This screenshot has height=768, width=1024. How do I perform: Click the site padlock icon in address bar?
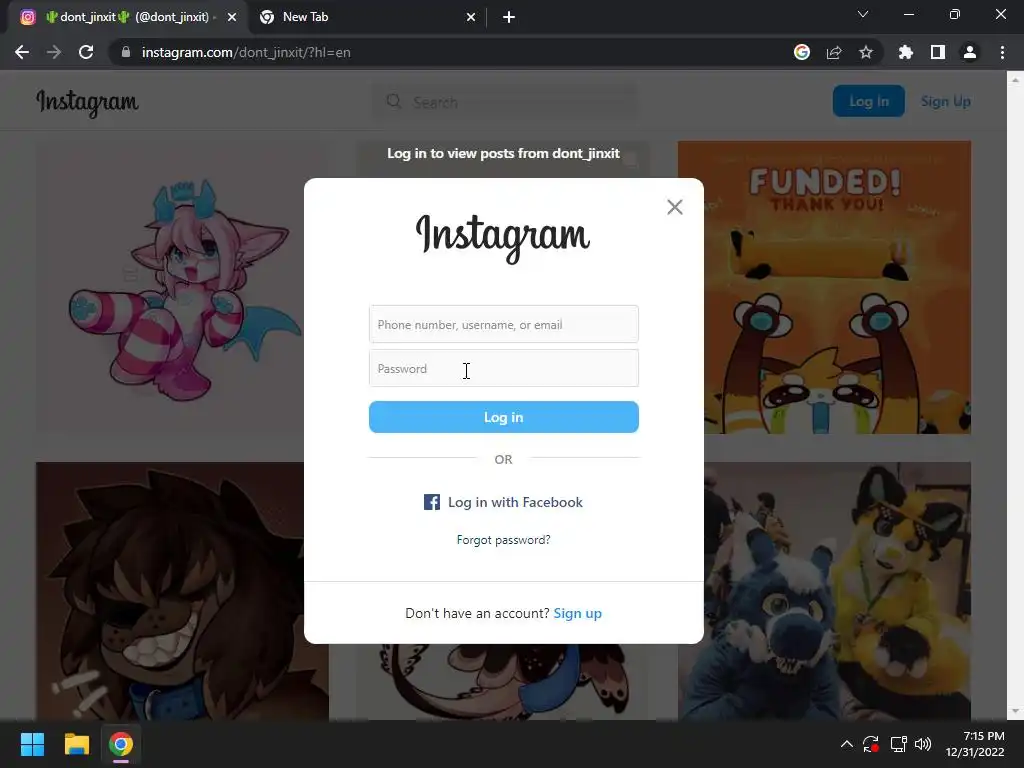pyautogui.click(x=125, y=52)
